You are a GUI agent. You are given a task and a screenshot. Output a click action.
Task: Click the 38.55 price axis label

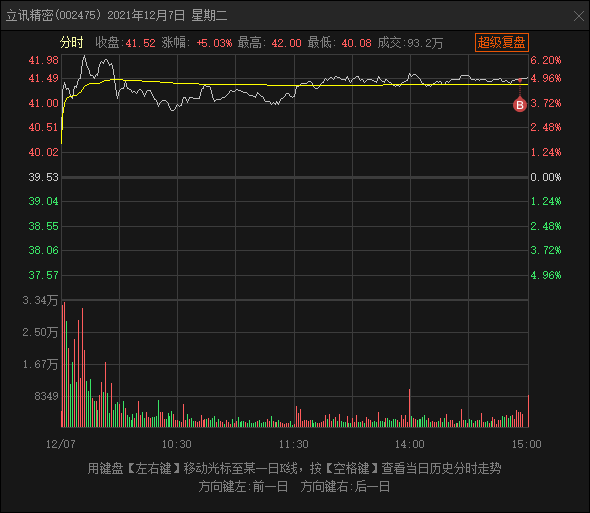pos(44,226)
